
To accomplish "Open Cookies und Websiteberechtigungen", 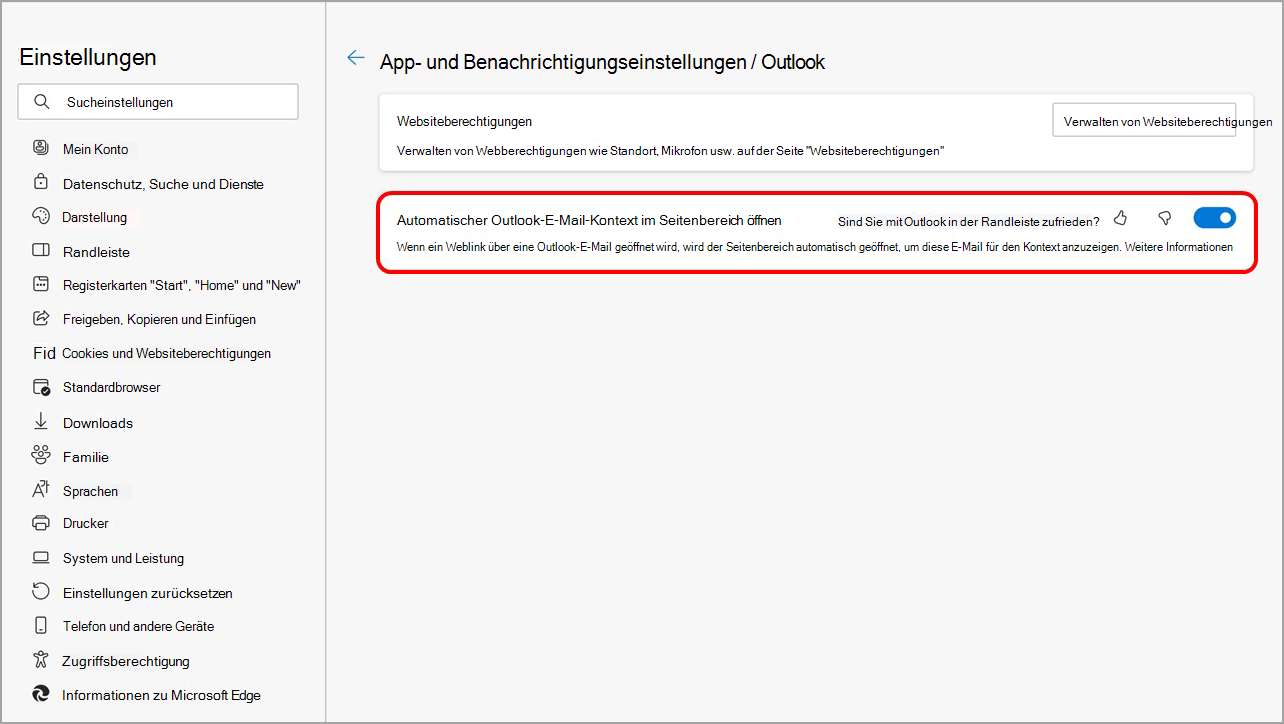I will point(166,353).
